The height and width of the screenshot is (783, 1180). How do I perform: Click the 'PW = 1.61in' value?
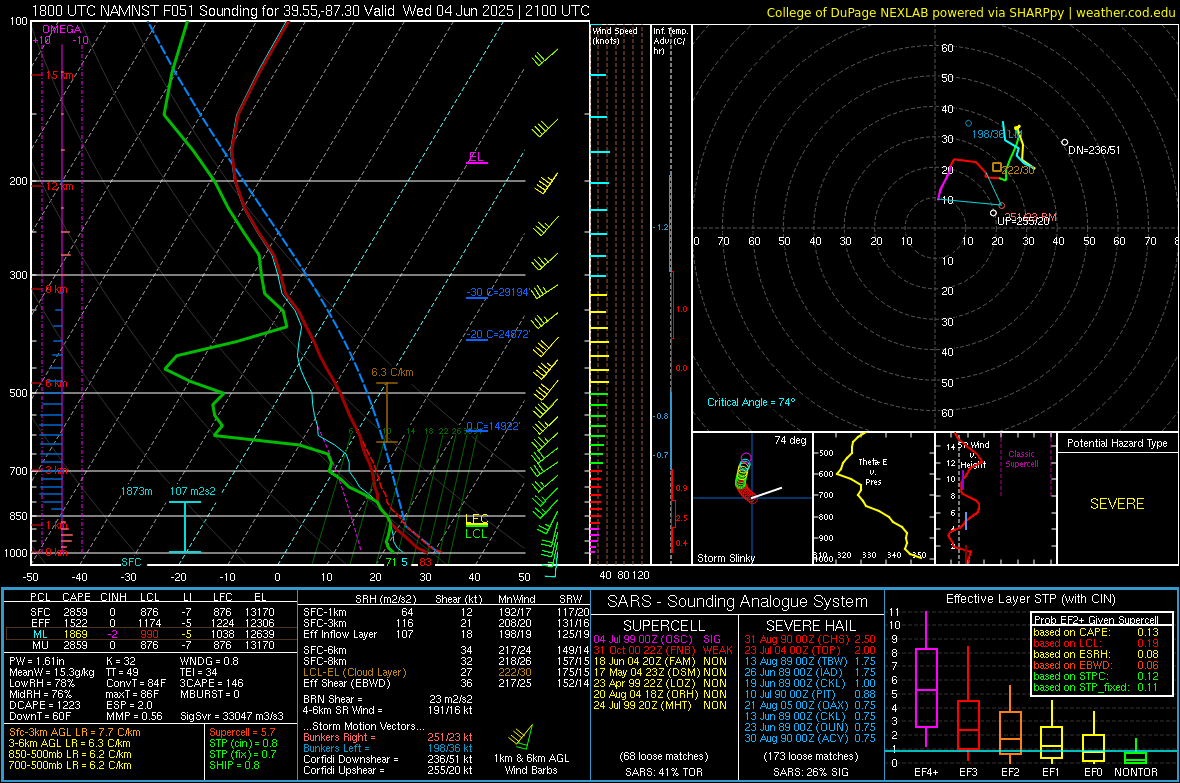37,661
